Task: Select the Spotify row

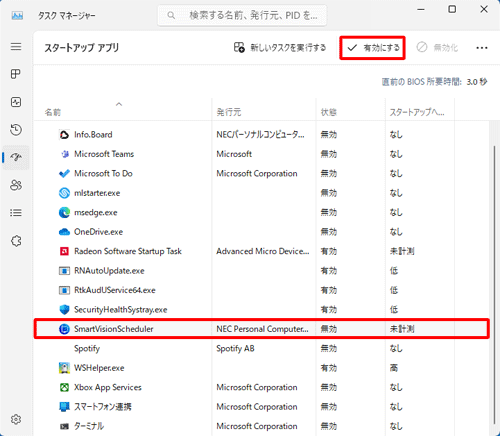Action: click(x=261, y=349)
